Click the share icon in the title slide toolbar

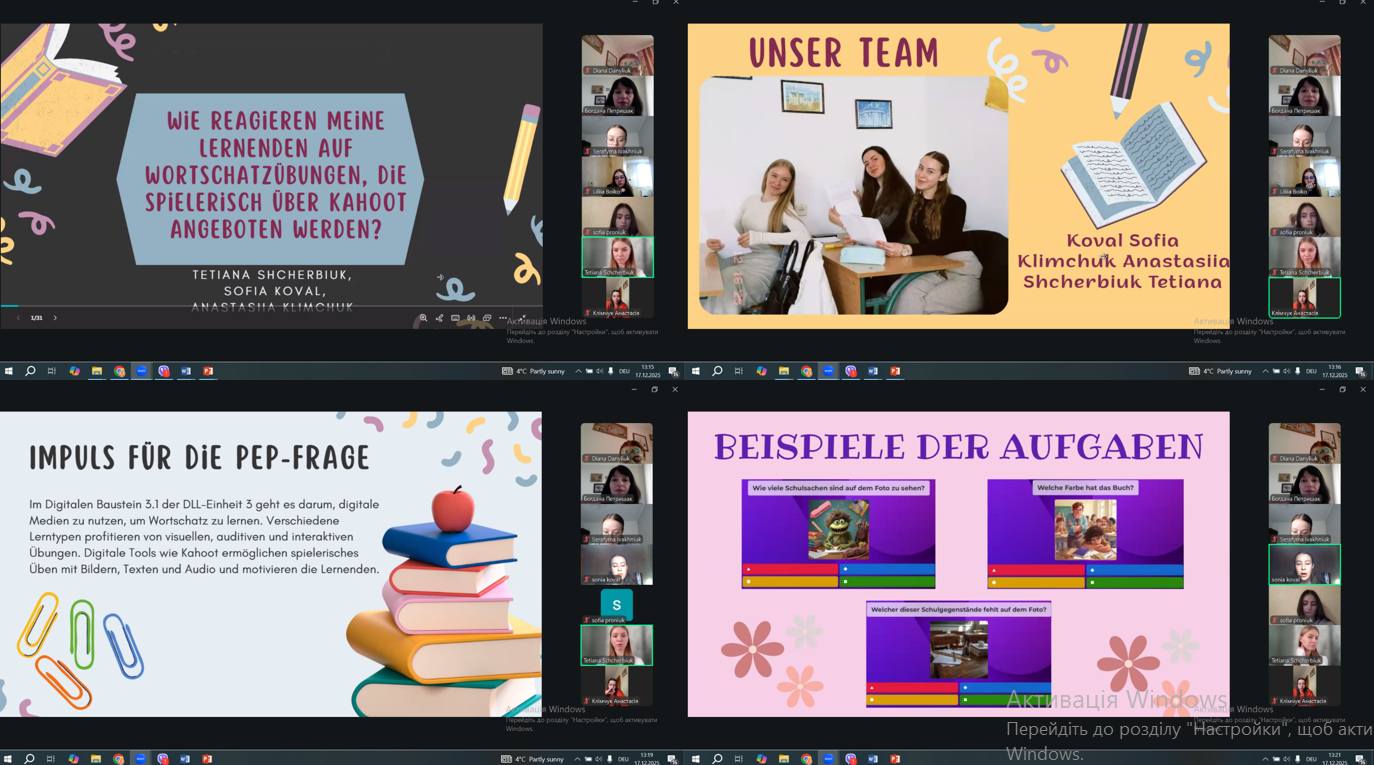439,318
